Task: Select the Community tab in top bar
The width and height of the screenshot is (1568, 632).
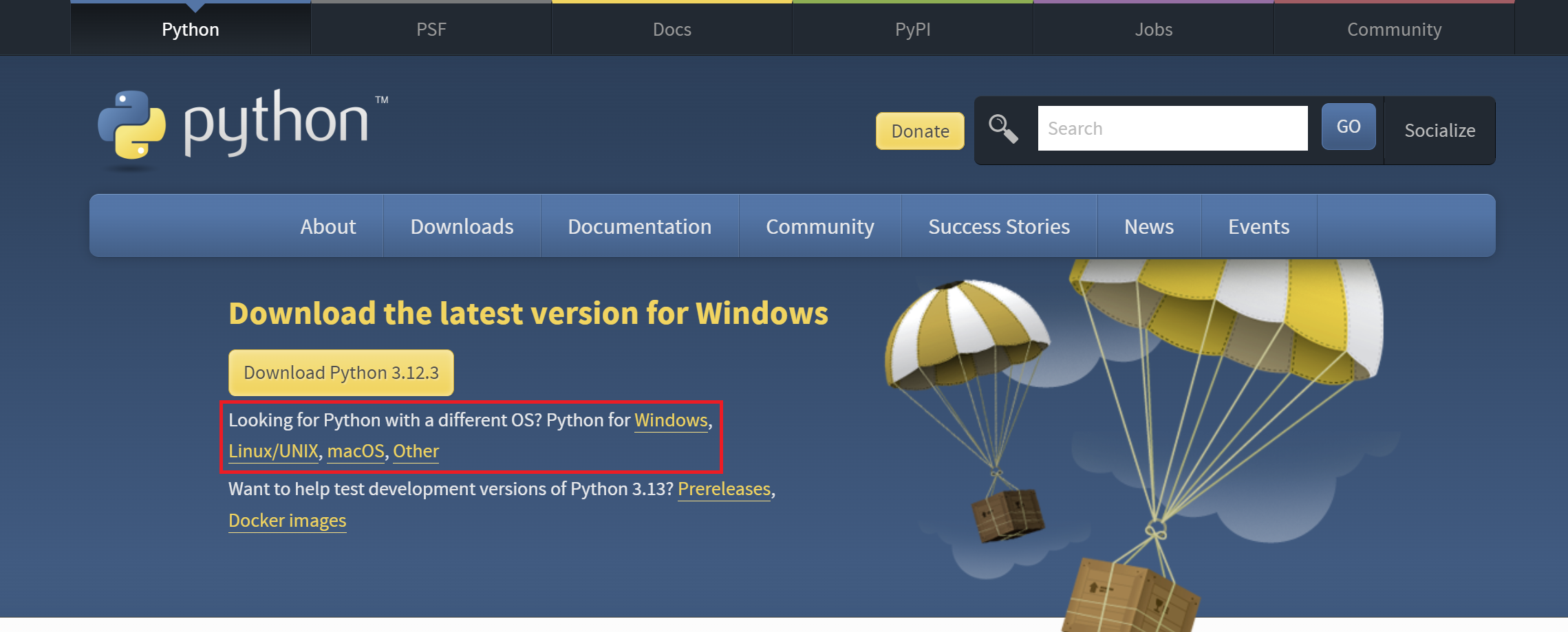Action: tap(1395, 30)
